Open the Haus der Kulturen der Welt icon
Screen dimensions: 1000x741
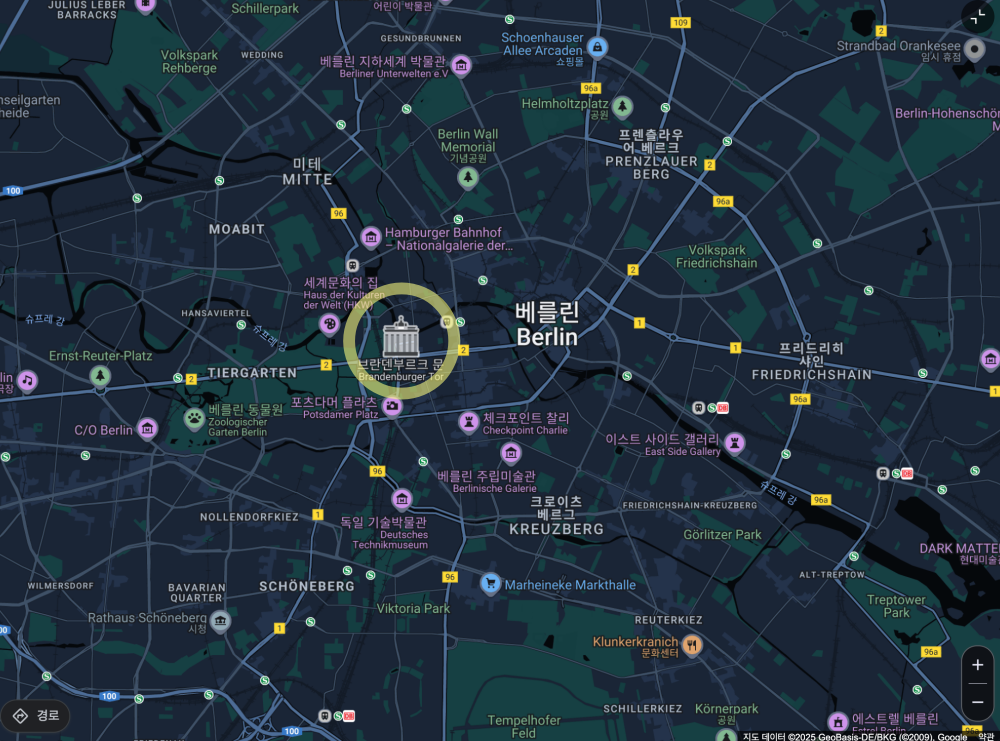[329, 325]
